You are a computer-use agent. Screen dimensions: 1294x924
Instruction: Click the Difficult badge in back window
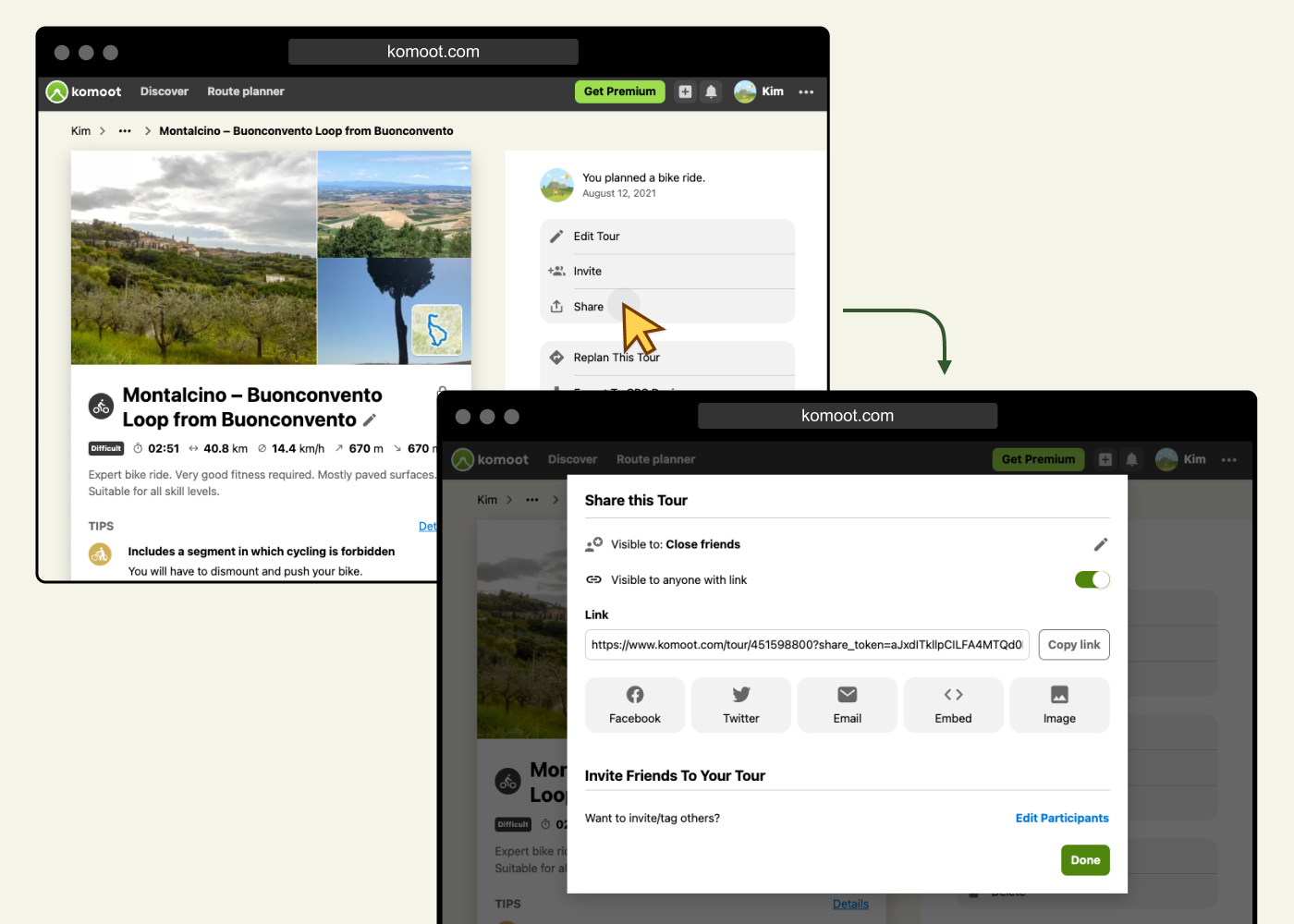click(x=106, y=449)
